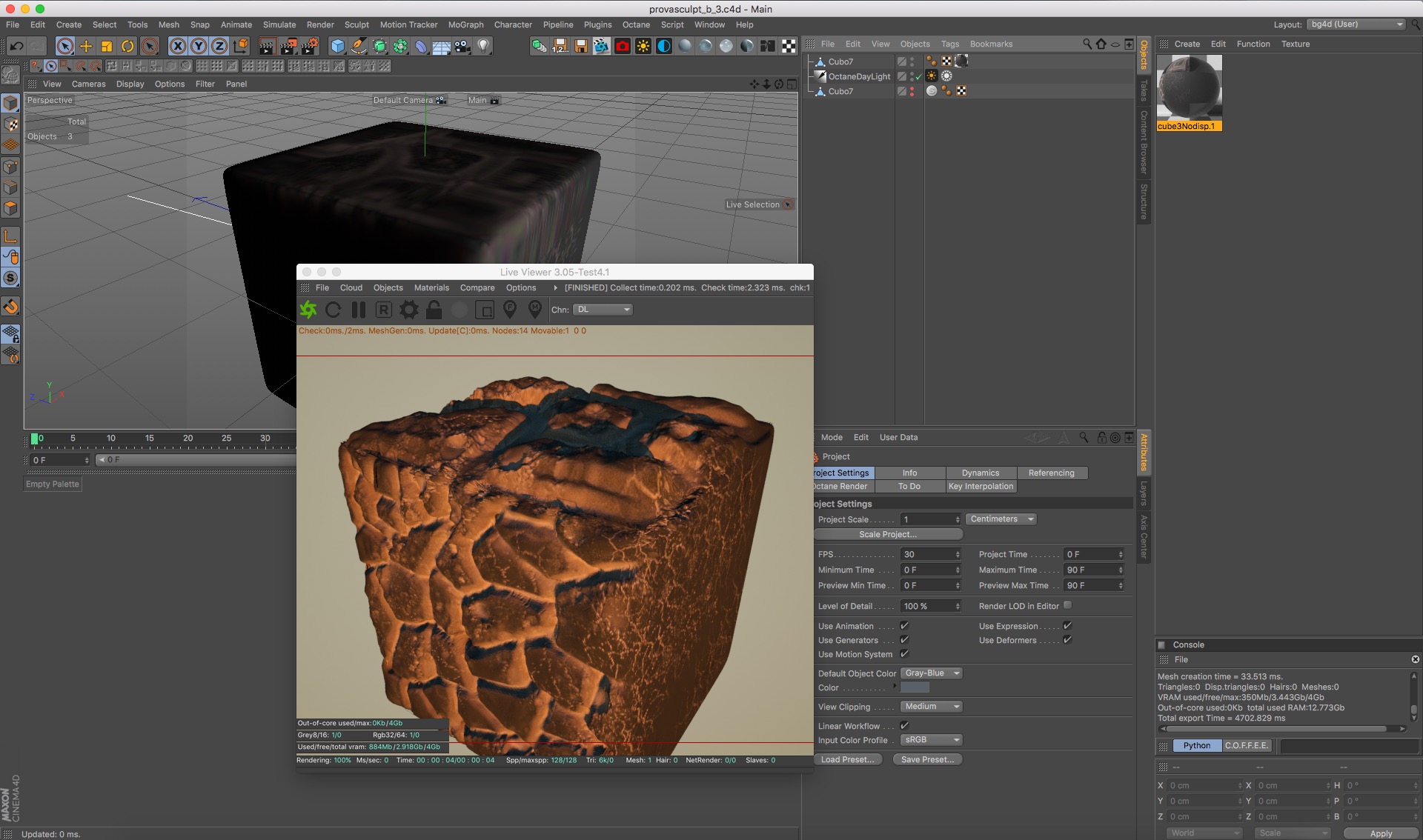Add a light object from toolbar
1423x840 pixels.
pos(483,46)
